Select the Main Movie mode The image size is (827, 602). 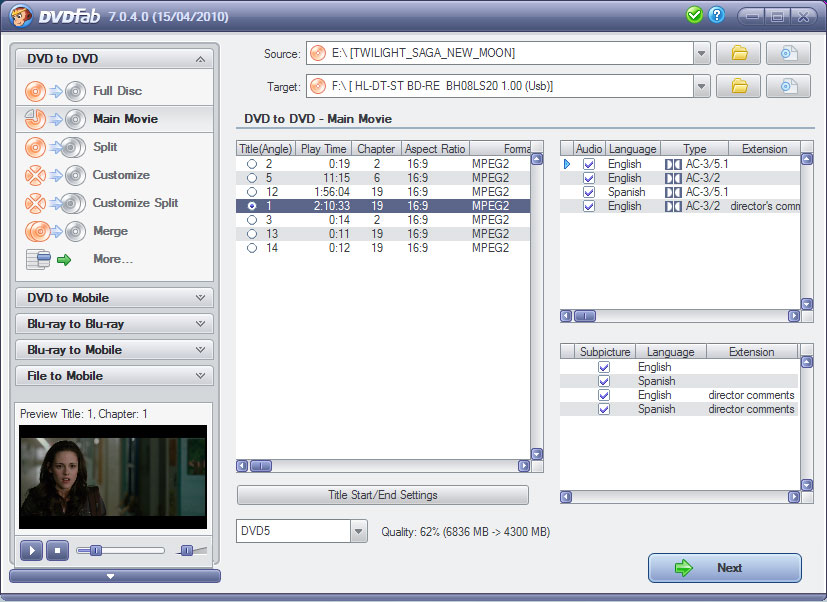tap(114, 119)
